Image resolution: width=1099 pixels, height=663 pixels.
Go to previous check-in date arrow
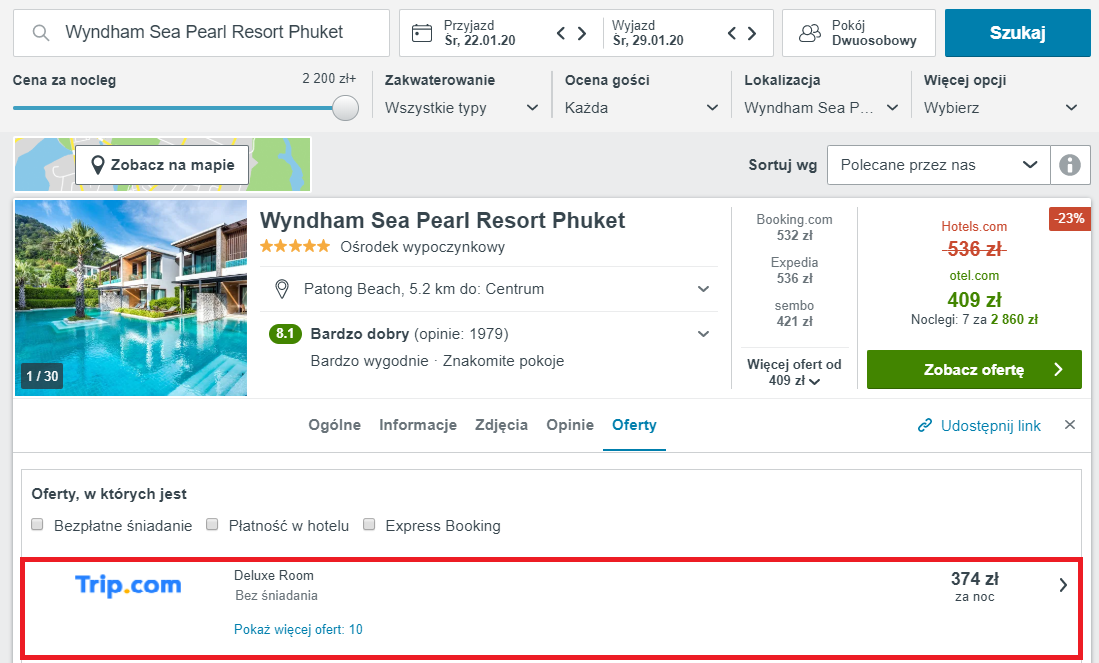coord(561,33)
